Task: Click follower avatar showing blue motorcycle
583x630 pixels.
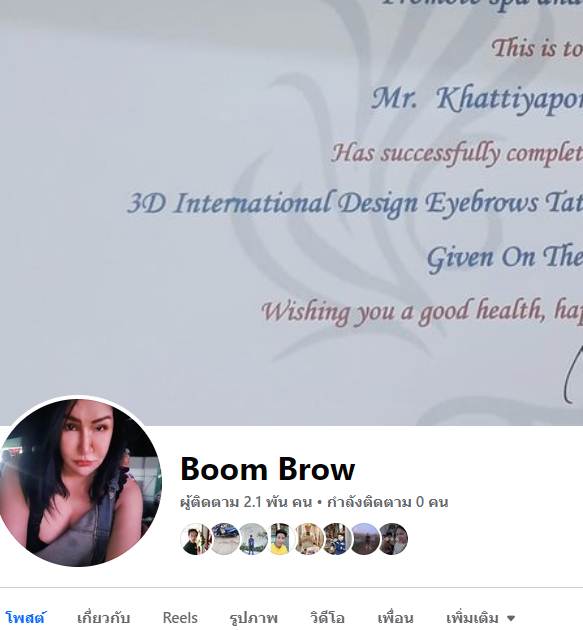Action: (x=224, y=539)
